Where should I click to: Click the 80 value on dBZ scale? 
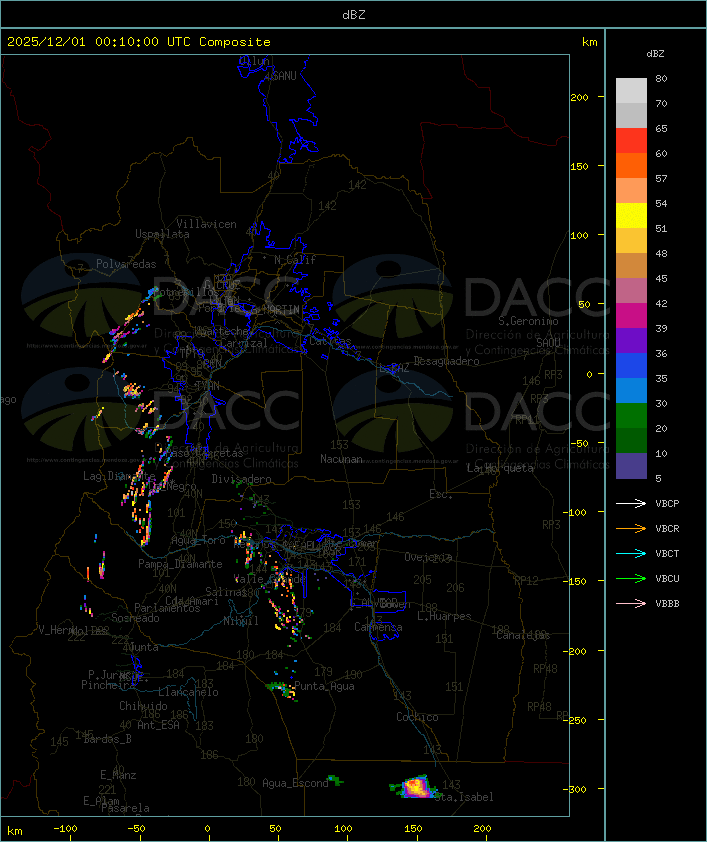point(661,78)
